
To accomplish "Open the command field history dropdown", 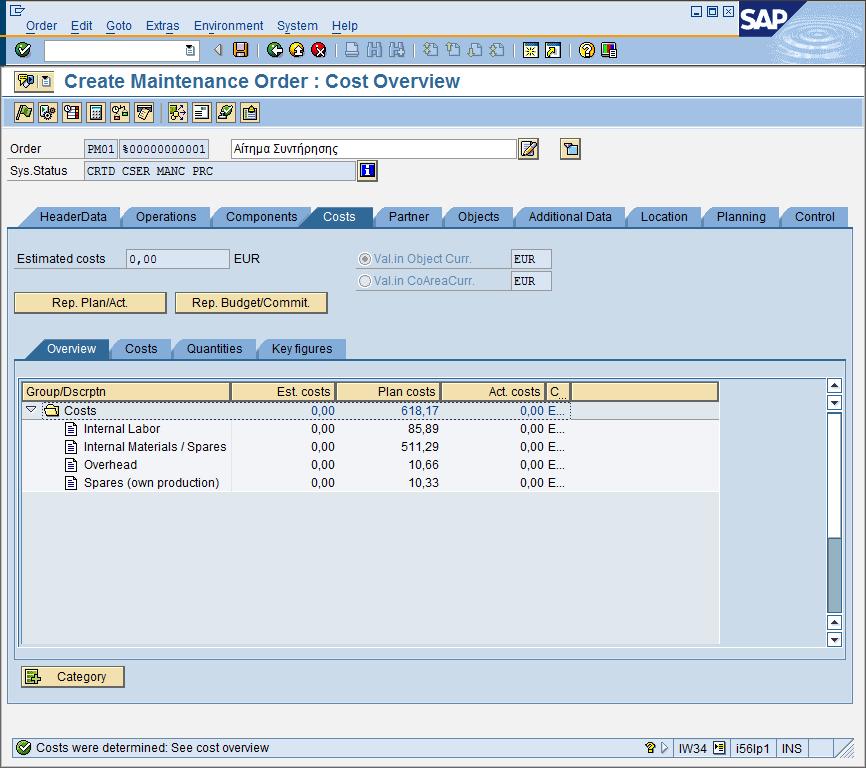I will [x=190, y=50].
